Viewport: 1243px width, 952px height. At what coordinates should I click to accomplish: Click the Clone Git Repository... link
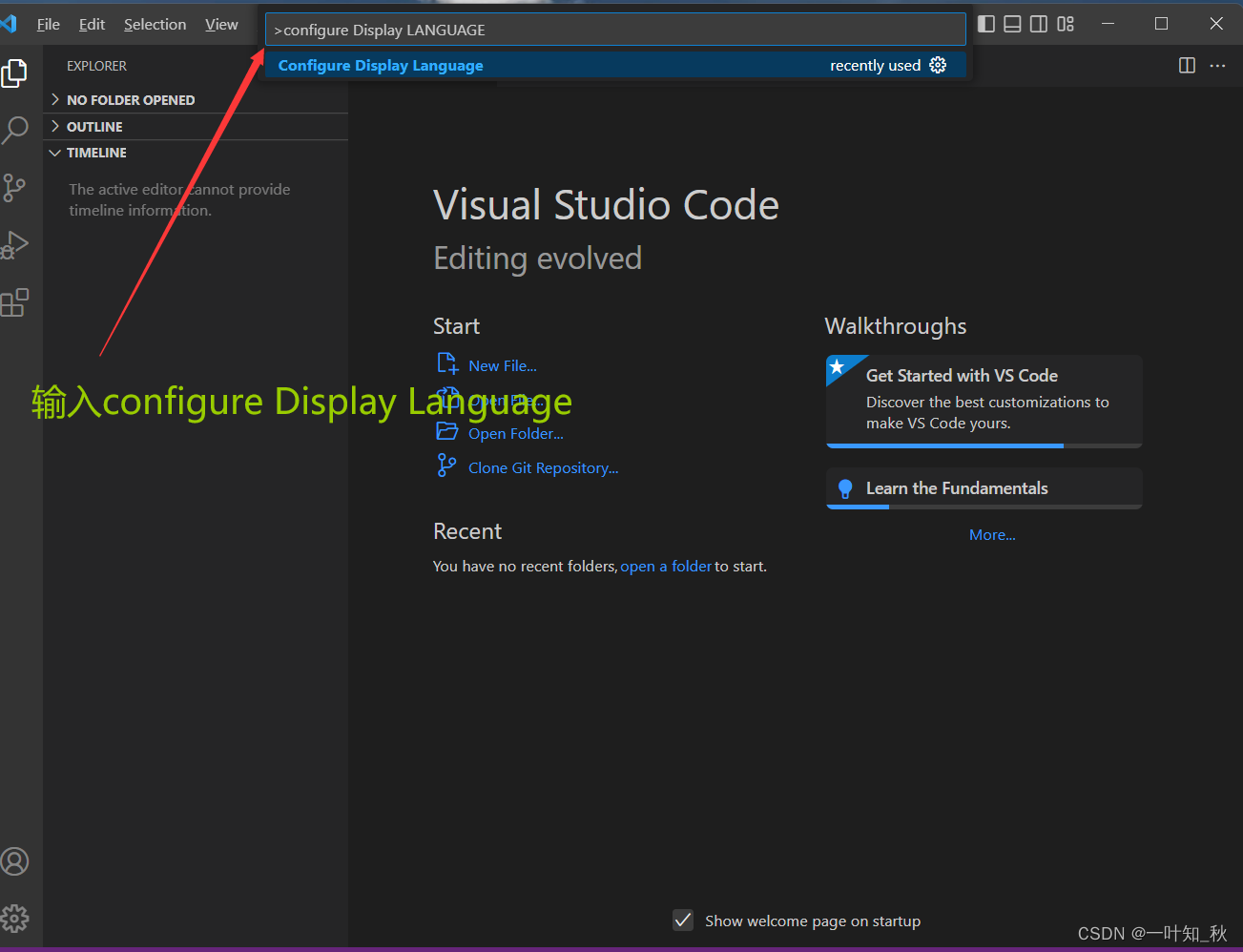[544, 467]
